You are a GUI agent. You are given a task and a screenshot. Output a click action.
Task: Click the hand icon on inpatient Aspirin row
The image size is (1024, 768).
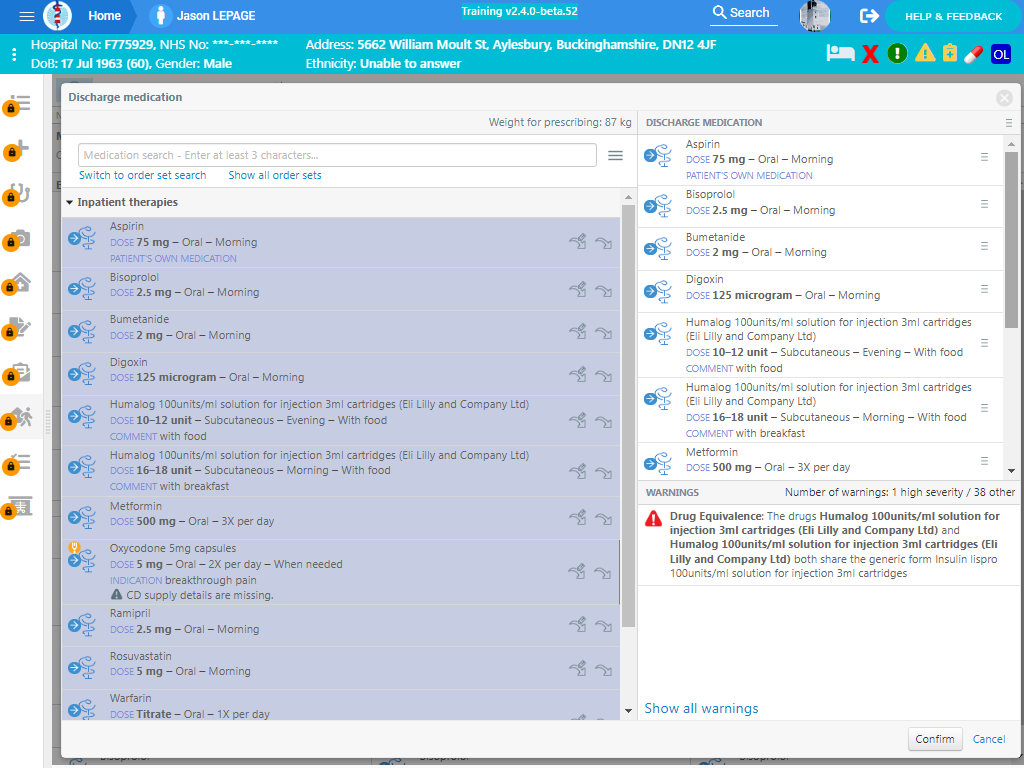pos(577,242)
